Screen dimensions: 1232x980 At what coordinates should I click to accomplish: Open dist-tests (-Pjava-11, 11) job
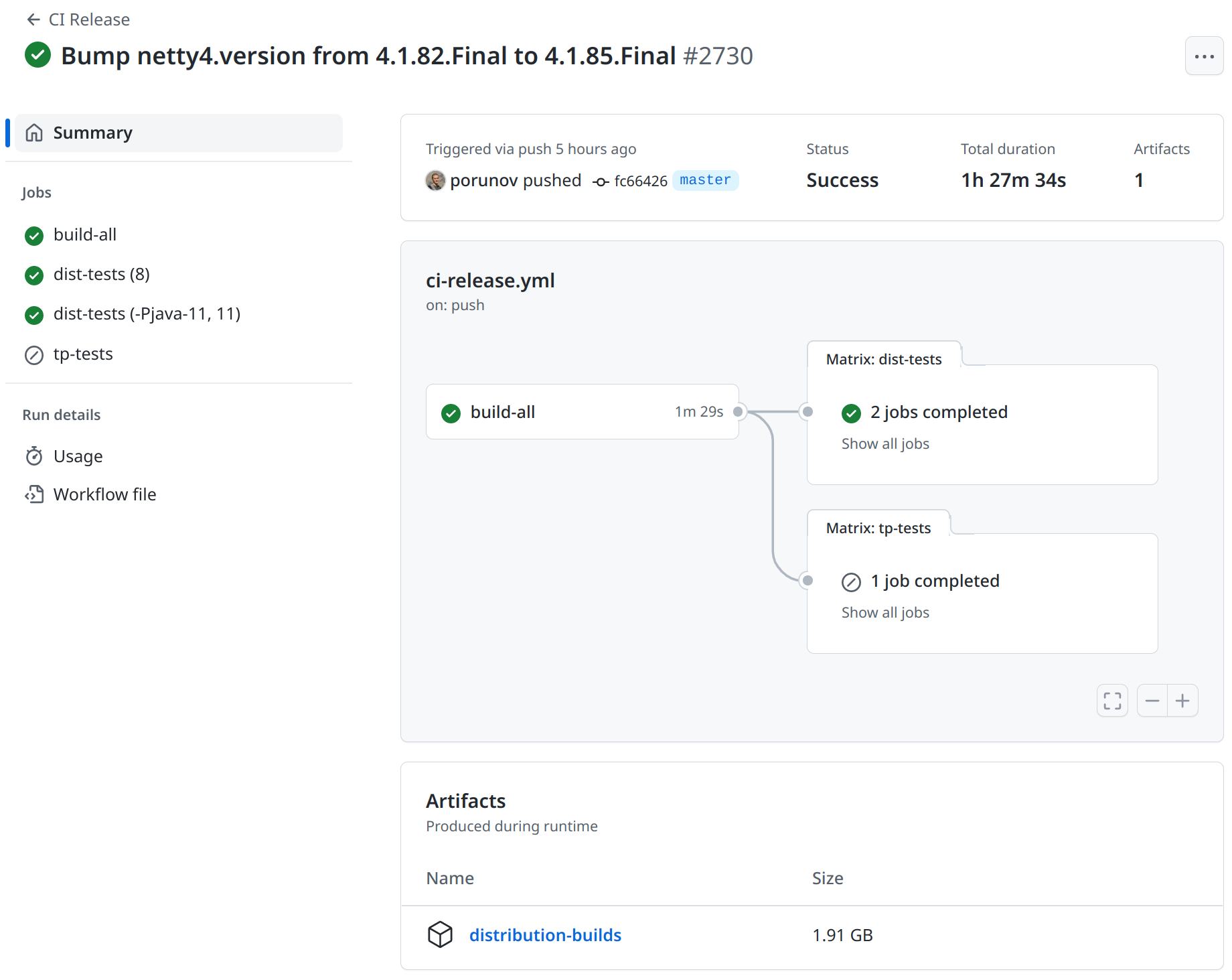(147, 314)
